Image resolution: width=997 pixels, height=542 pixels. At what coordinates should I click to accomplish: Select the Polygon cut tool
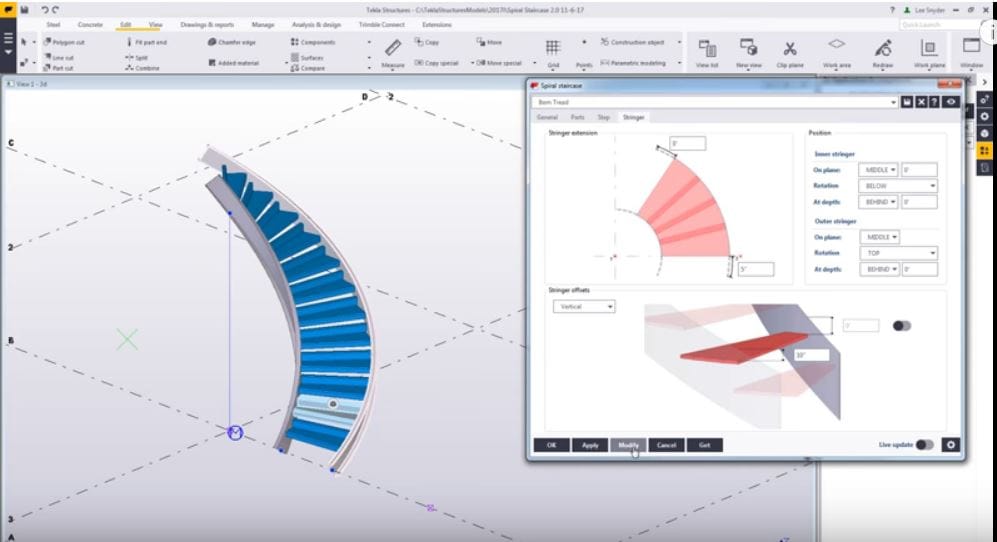click(x=64, y=42)
